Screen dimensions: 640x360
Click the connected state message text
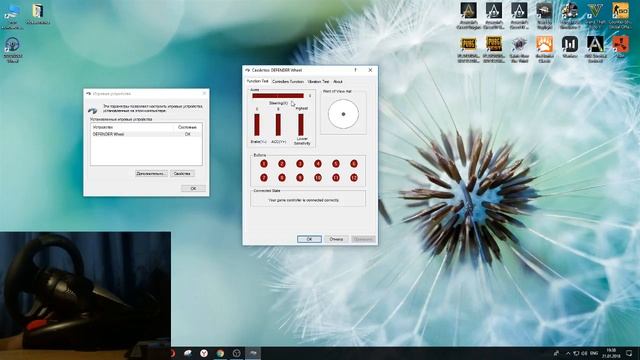(304, 200)
